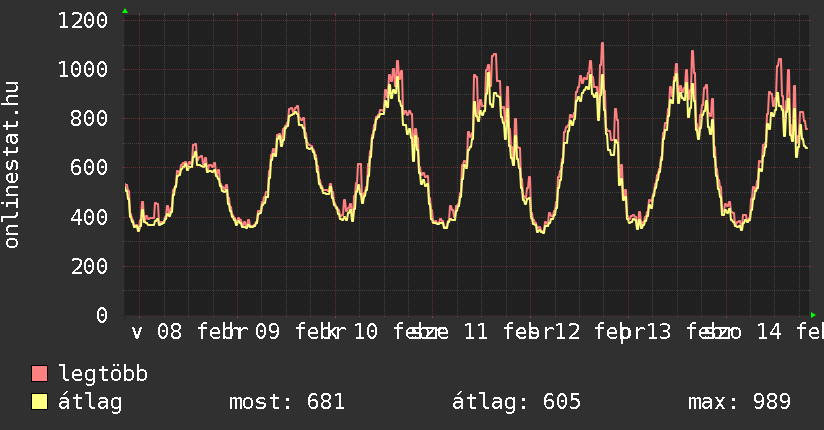Click the red legtöbb legend swatch
824x430 pixels.
click(x=40, y=374)
